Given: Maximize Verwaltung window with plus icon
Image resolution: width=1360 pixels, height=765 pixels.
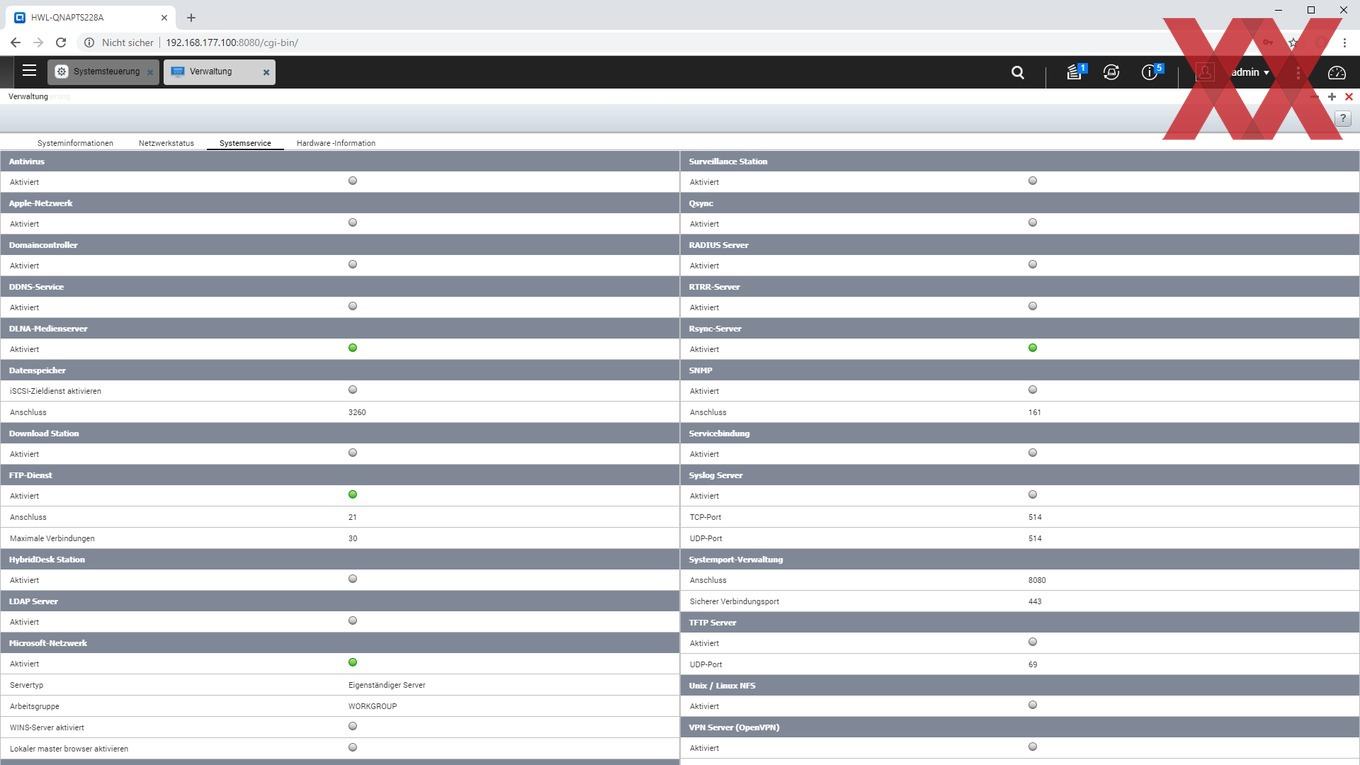Looking at the screenshot, I should (x=1332, y=97).
